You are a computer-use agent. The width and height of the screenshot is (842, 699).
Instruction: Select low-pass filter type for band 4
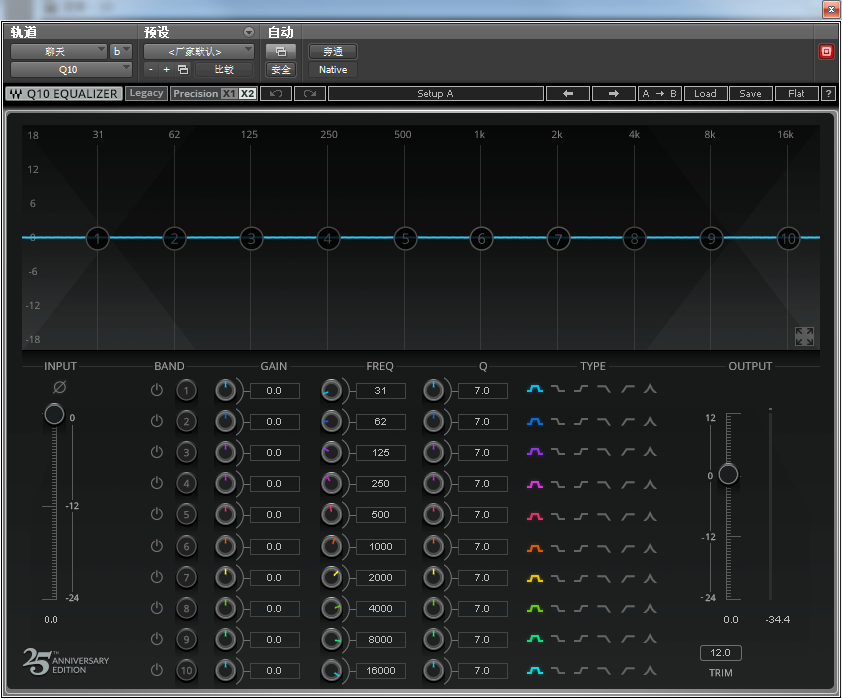point(604,484)
